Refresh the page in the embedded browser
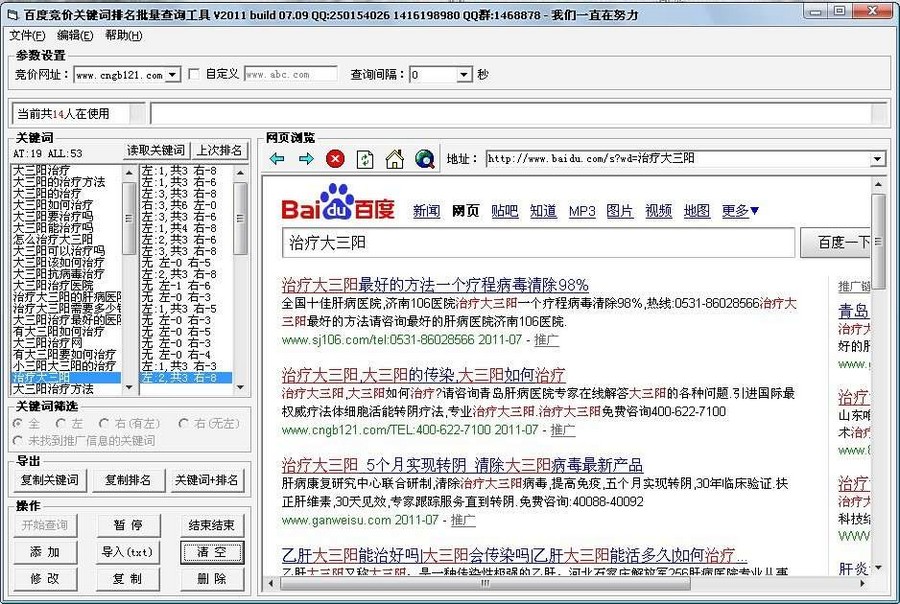Screen dimensions: 900x604 pyautogui.click(x=365, y=159)
